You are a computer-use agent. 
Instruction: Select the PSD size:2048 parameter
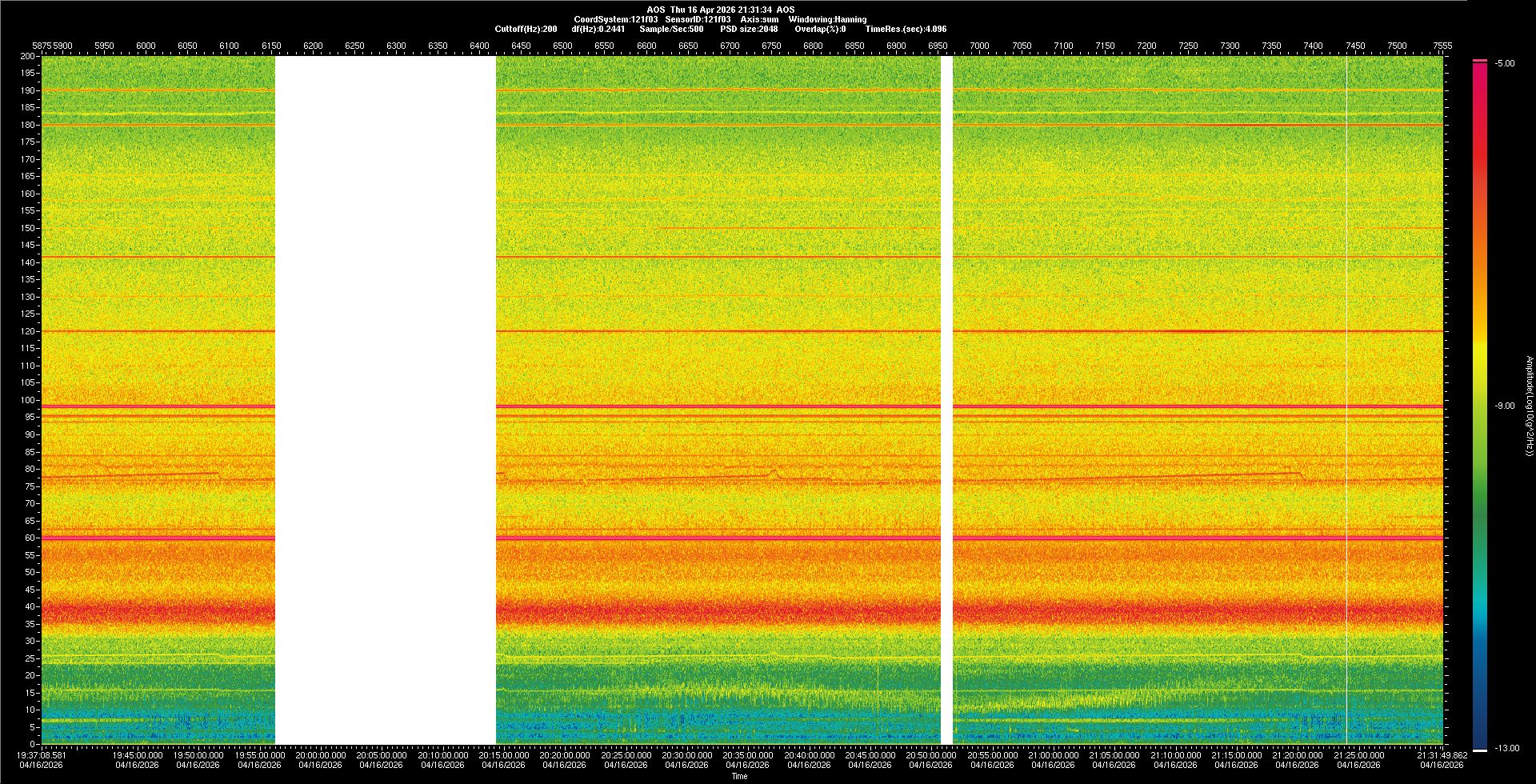[749, 29]
